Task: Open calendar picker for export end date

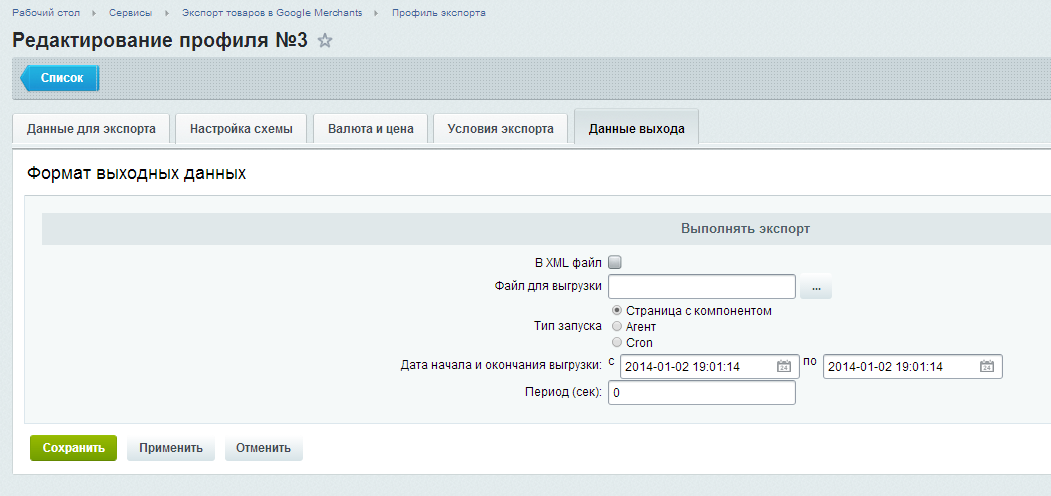Action: click(x=987, y=367)
